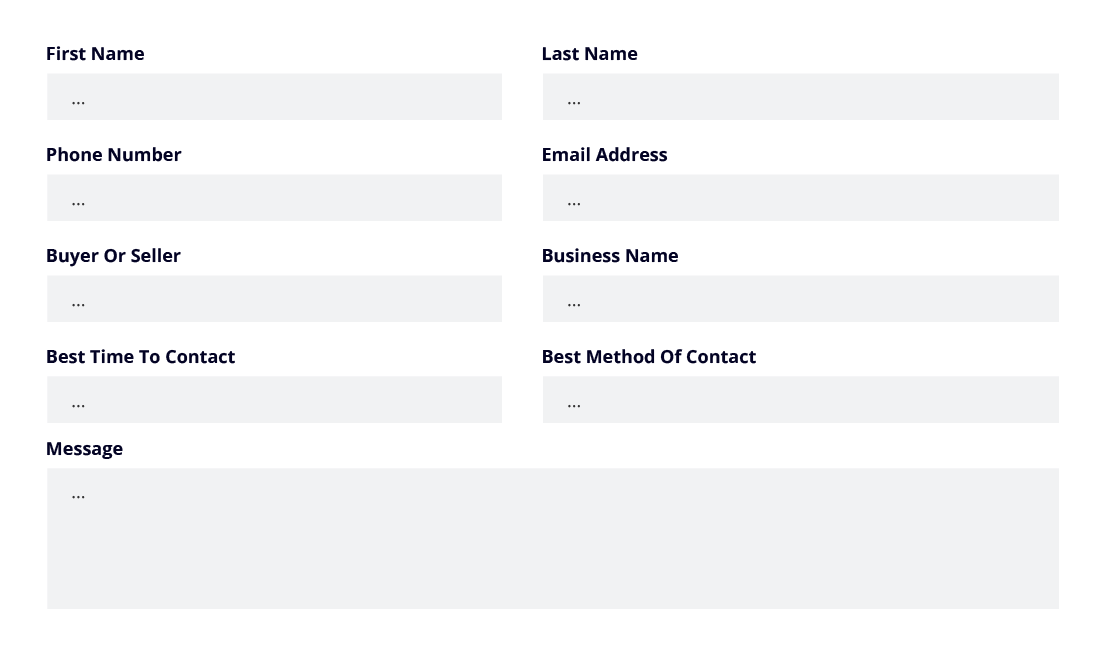Click the First Name input field
Screen dimensions: 1111x645
(274, 97)
